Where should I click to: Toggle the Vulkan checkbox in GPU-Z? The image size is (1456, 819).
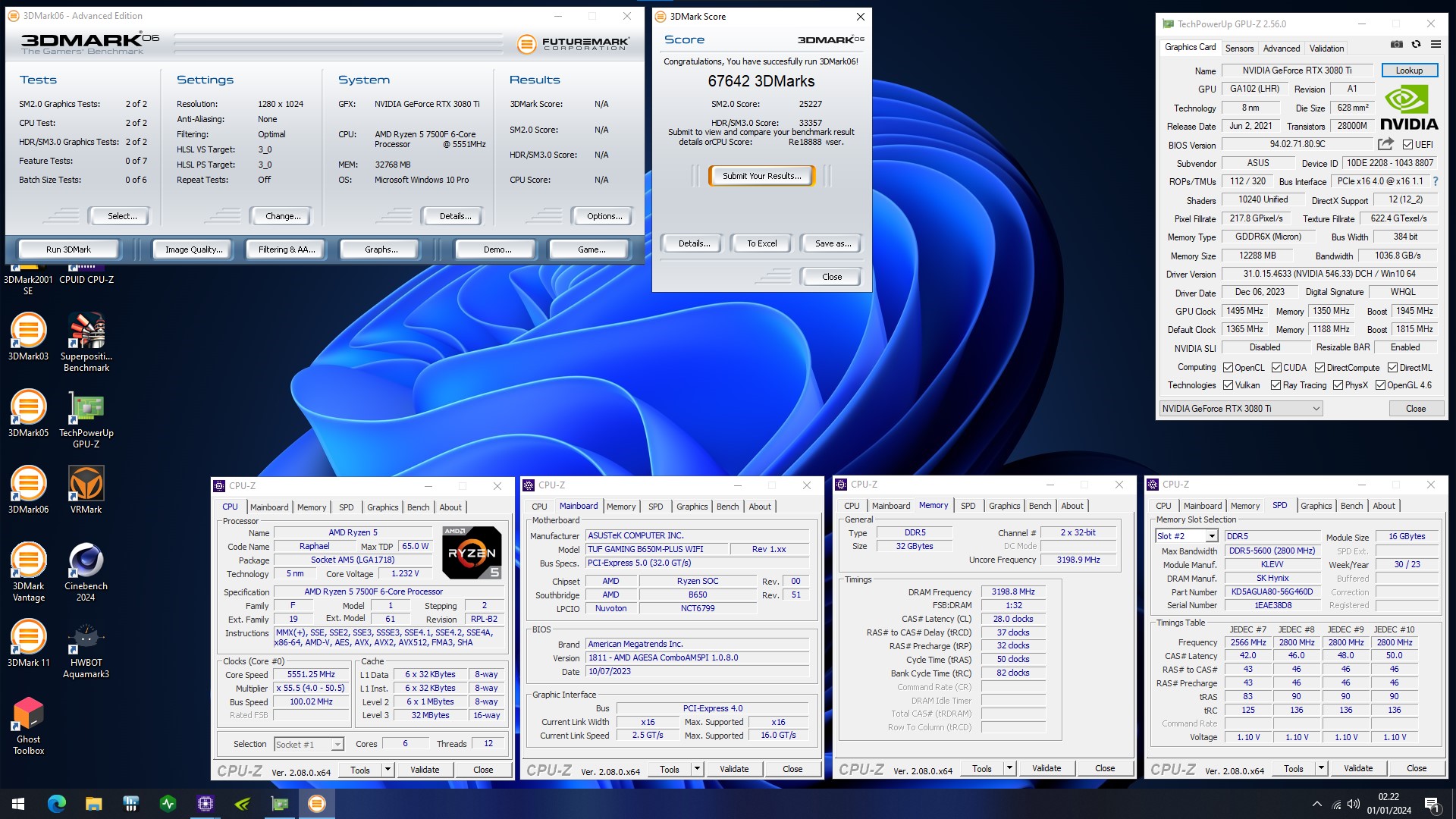coord(1228,385)
